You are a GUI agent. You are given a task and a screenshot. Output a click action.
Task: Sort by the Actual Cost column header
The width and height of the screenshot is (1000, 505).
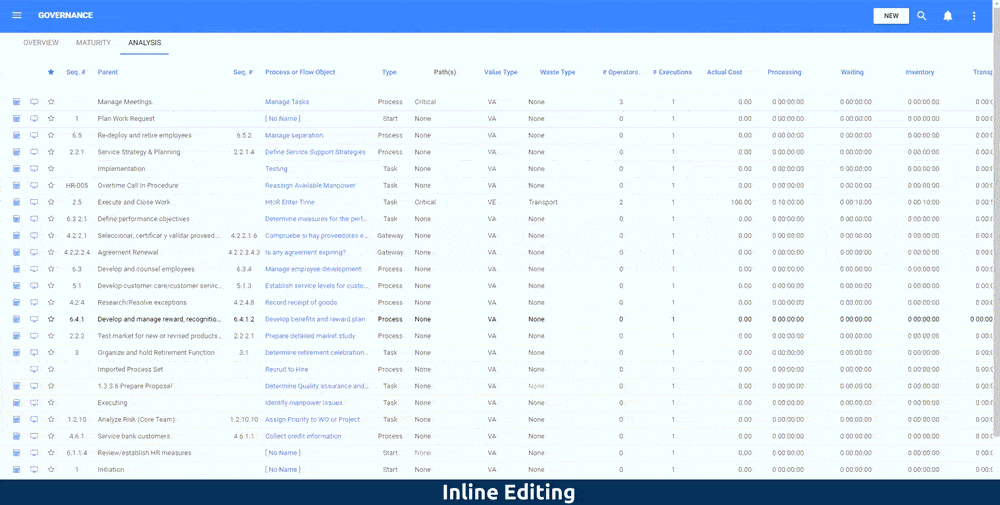click(724, 72)
